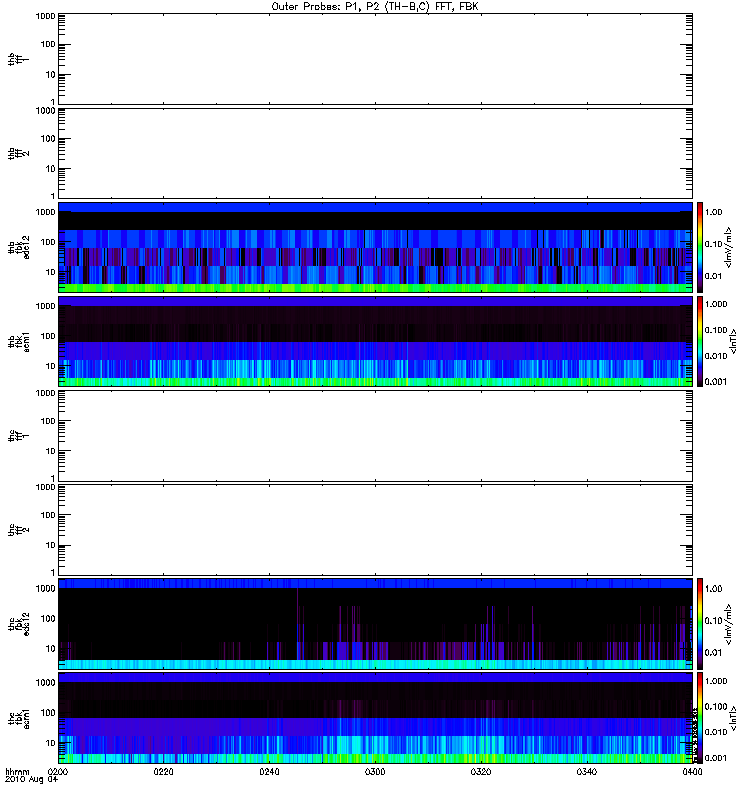
Task: Click the thb fbk scm1 panel color bar
Action: pyautogui.click(x=700, y=341)
